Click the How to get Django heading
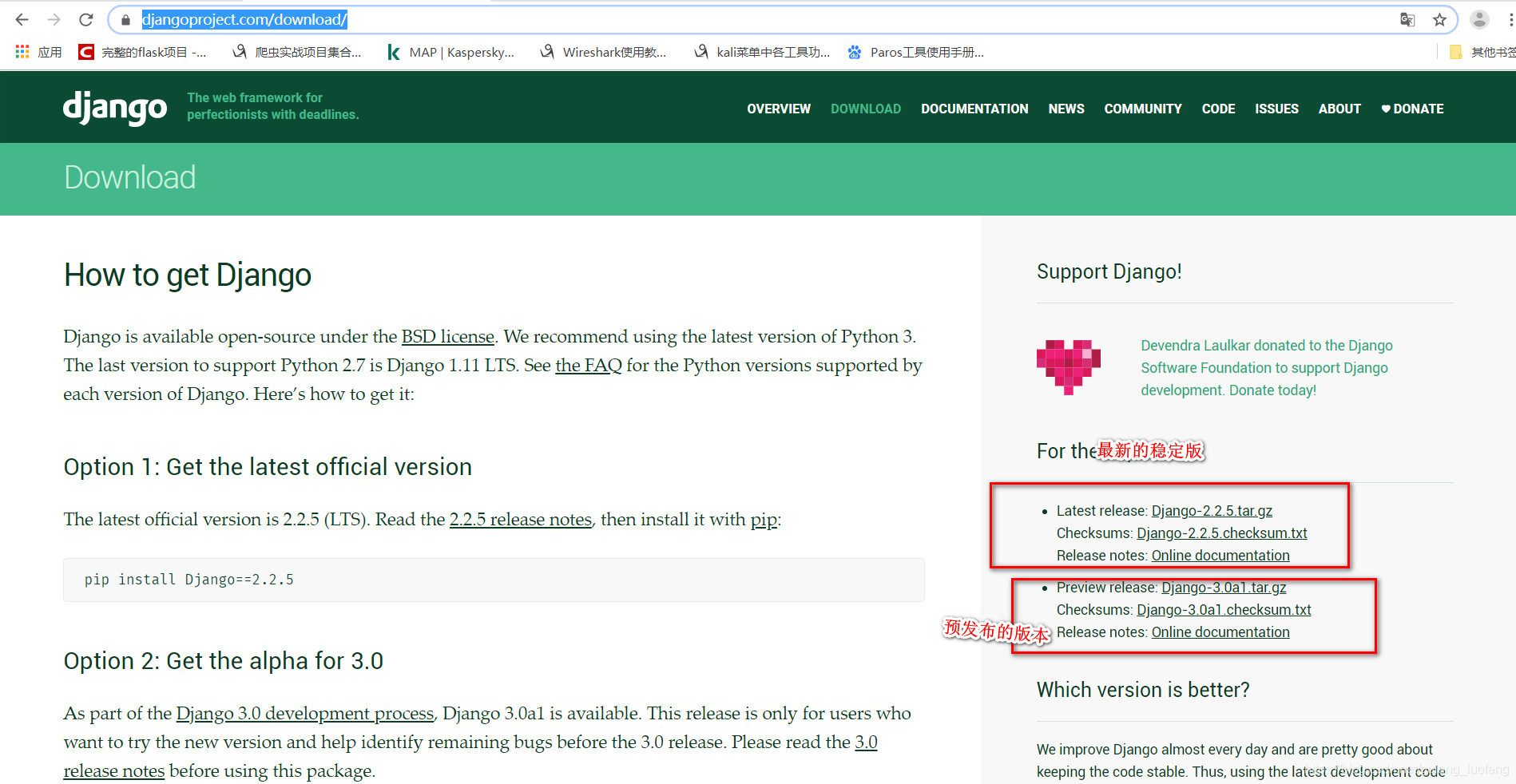The width and height of the screenshot is (1516, 784). [x=188, y=275]
